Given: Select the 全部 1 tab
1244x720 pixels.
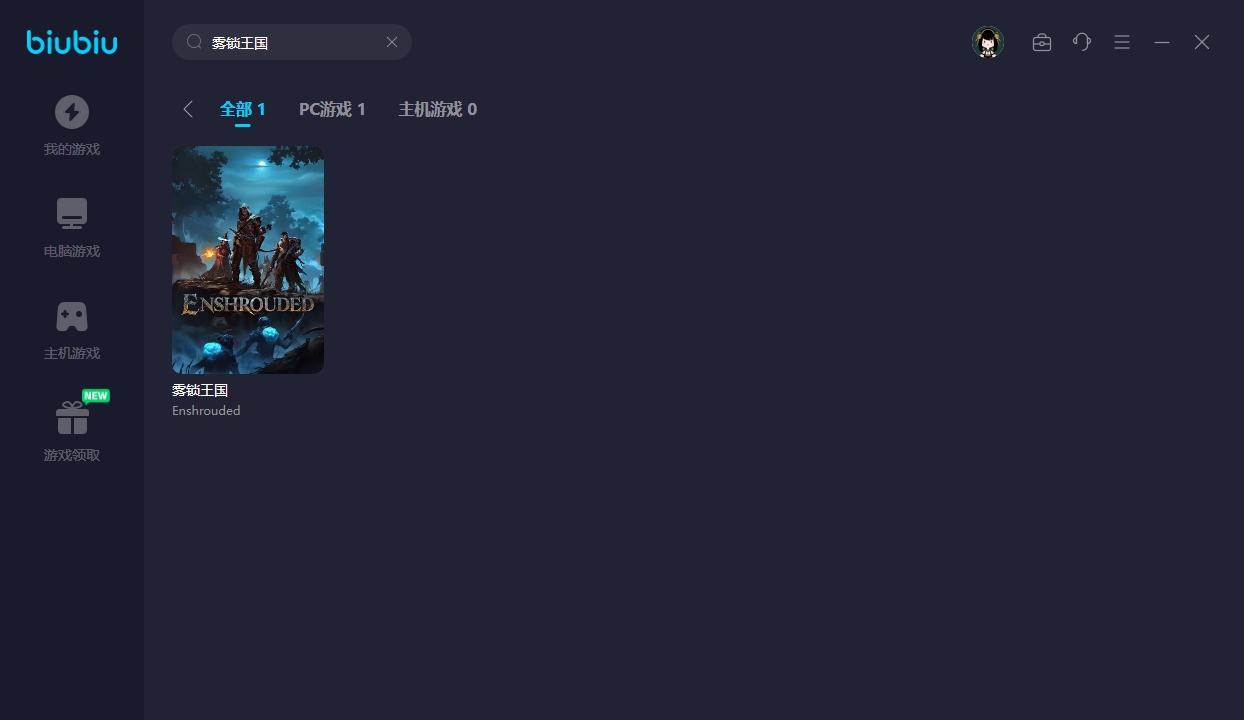Looking at the screenshot, I should point(243,109).
